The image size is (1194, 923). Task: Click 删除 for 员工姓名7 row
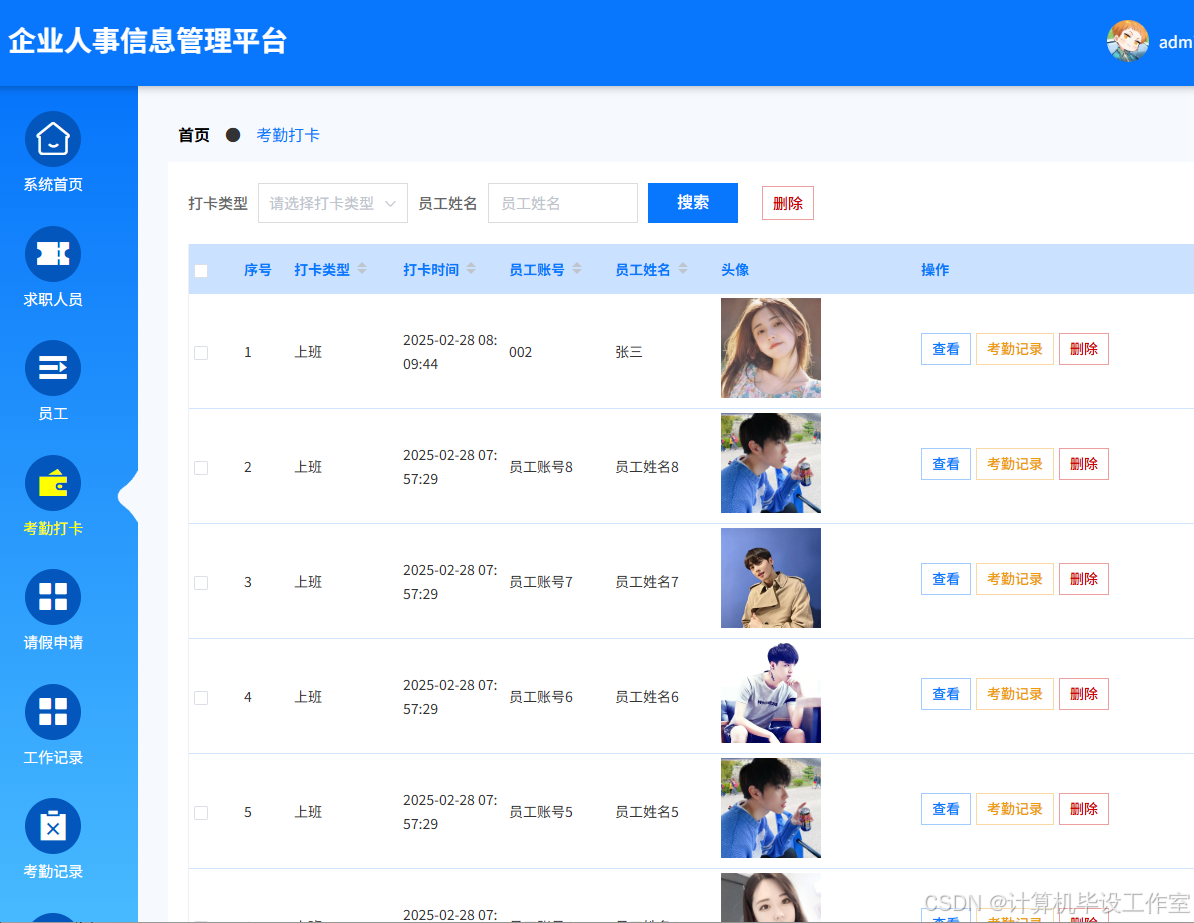[x=1084, y=579]
